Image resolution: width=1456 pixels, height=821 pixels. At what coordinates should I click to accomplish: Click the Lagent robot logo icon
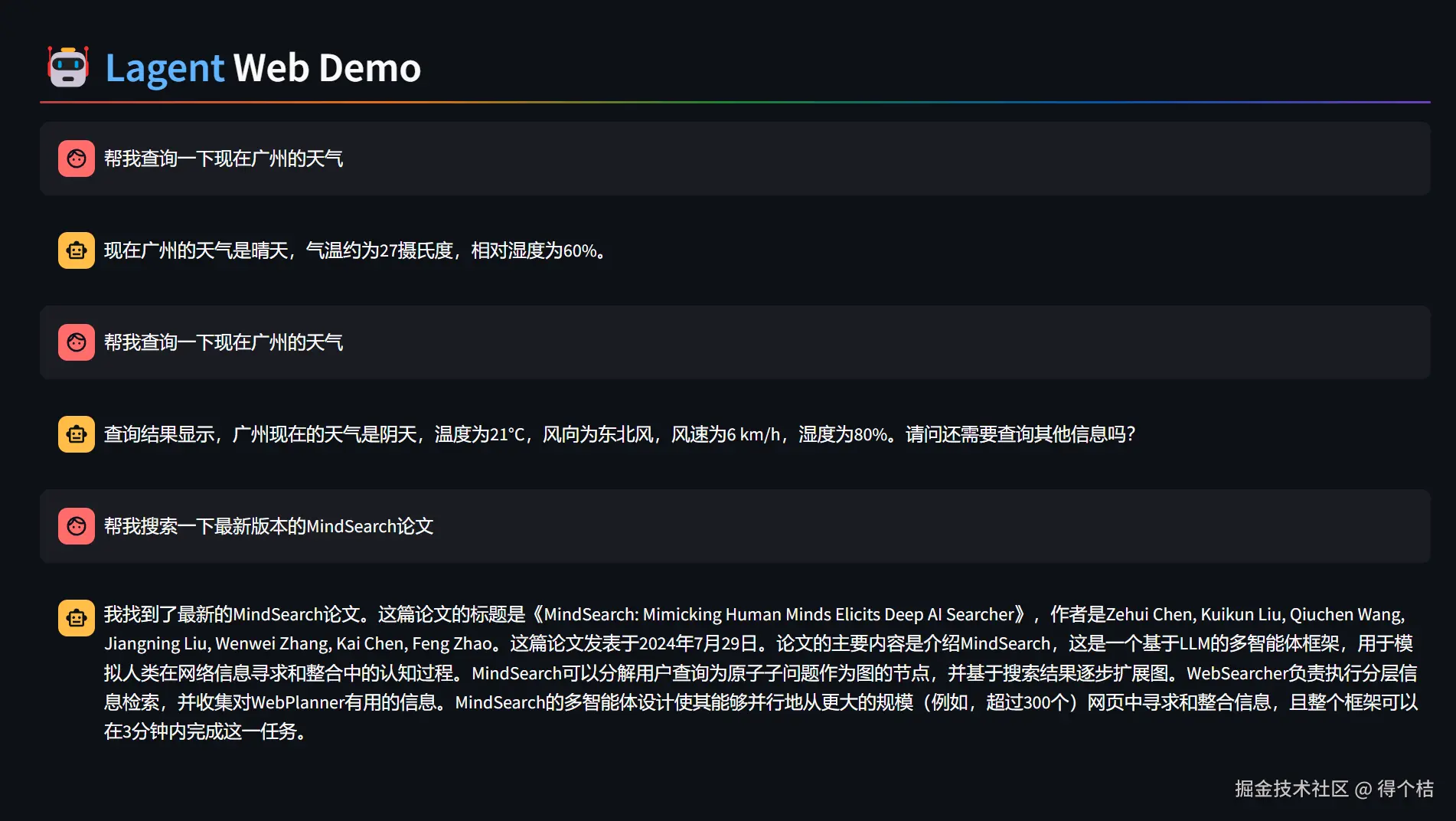(x=68, y=67)
